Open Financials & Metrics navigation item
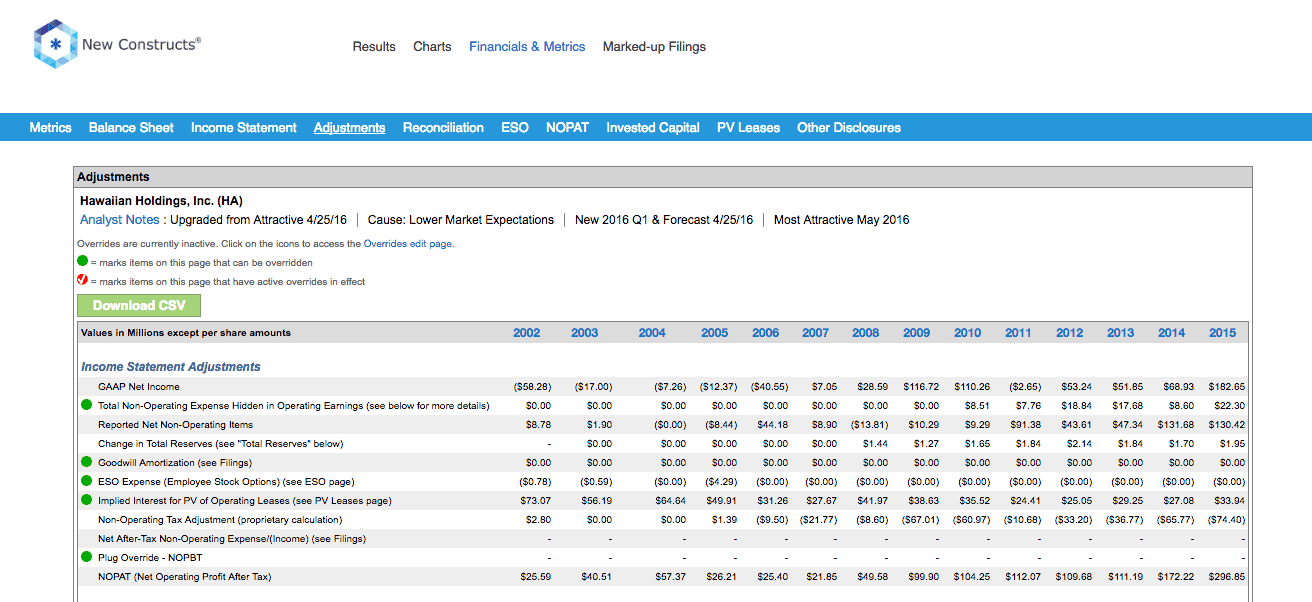The image size is (1312, 602). point(527,47)
